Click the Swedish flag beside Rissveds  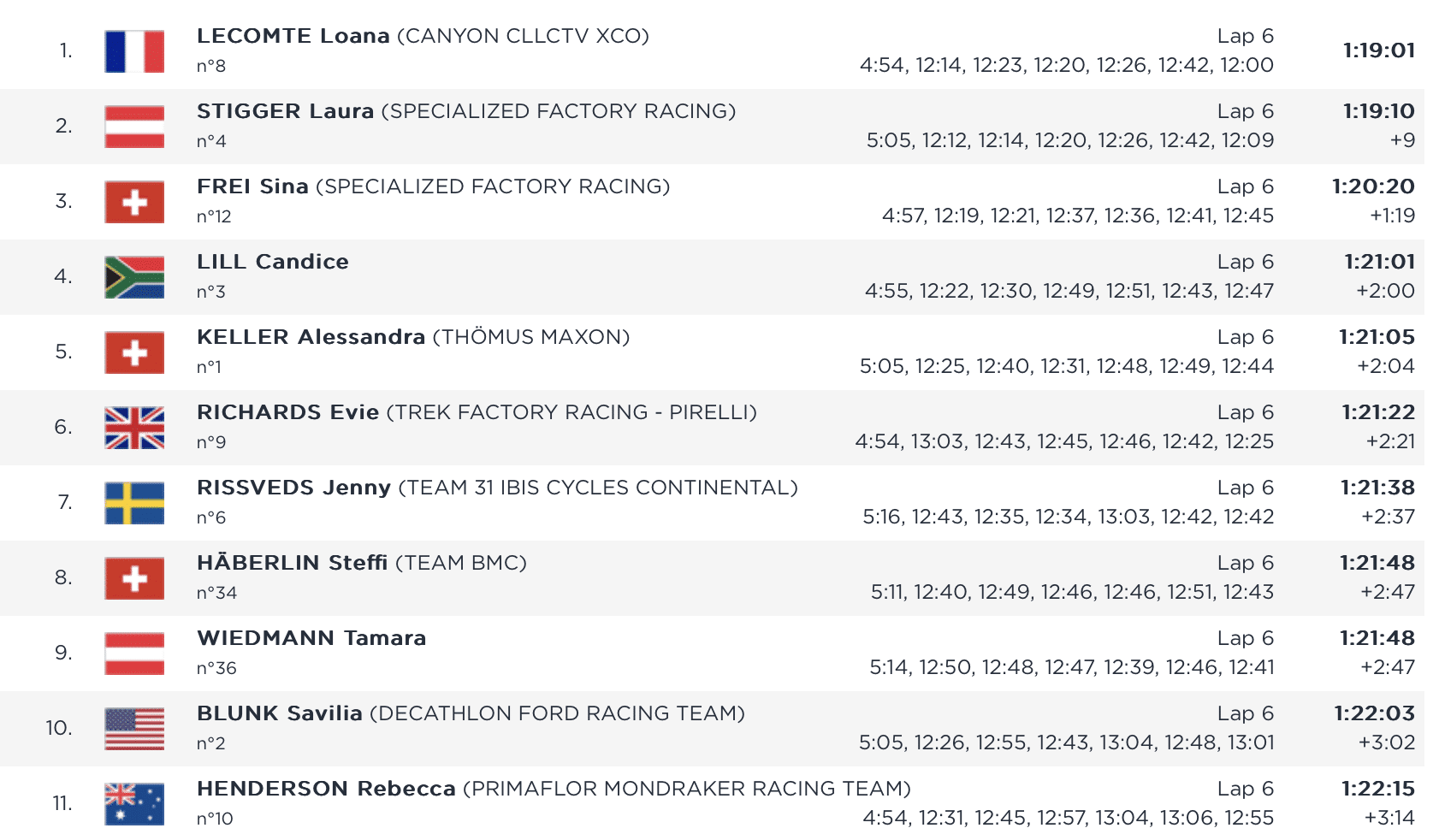[x=134, y=503]
